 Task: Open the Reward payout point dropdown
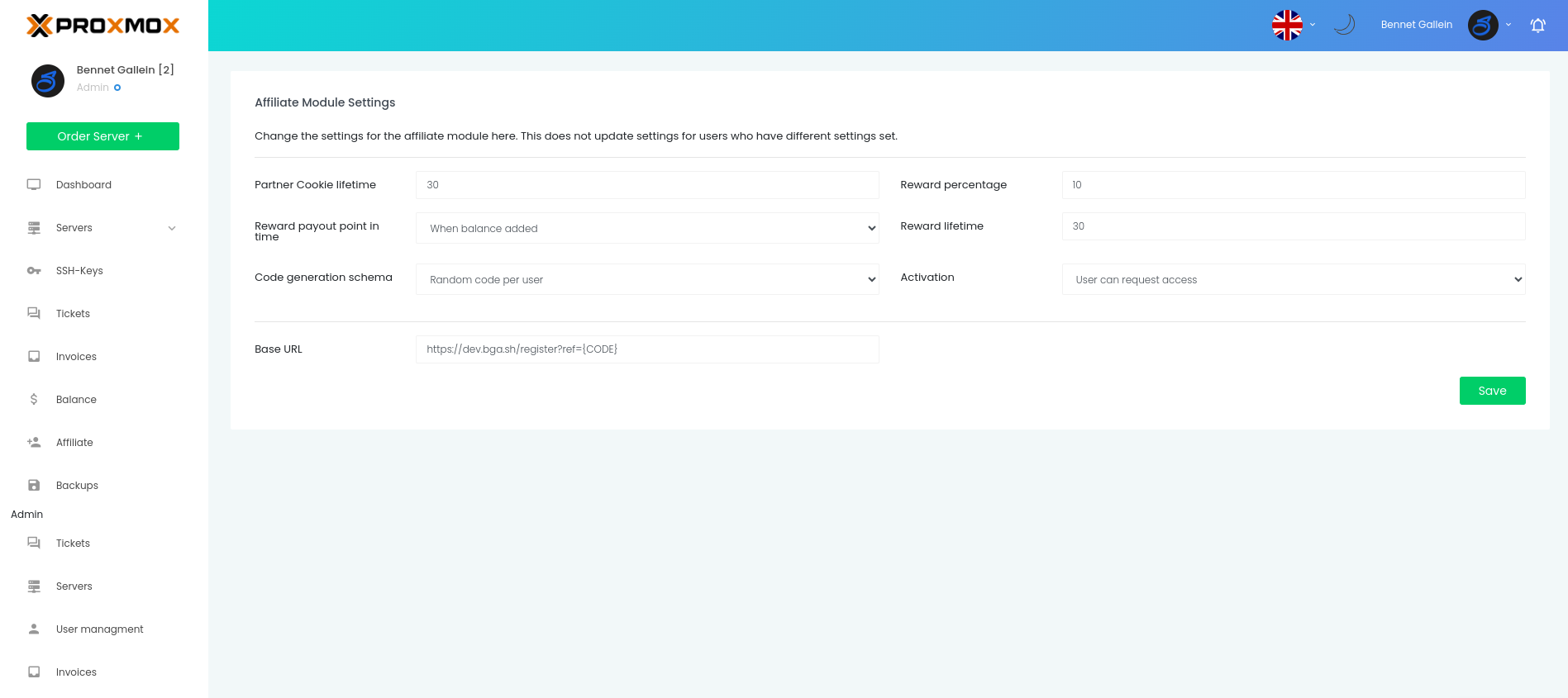[647, 228]
